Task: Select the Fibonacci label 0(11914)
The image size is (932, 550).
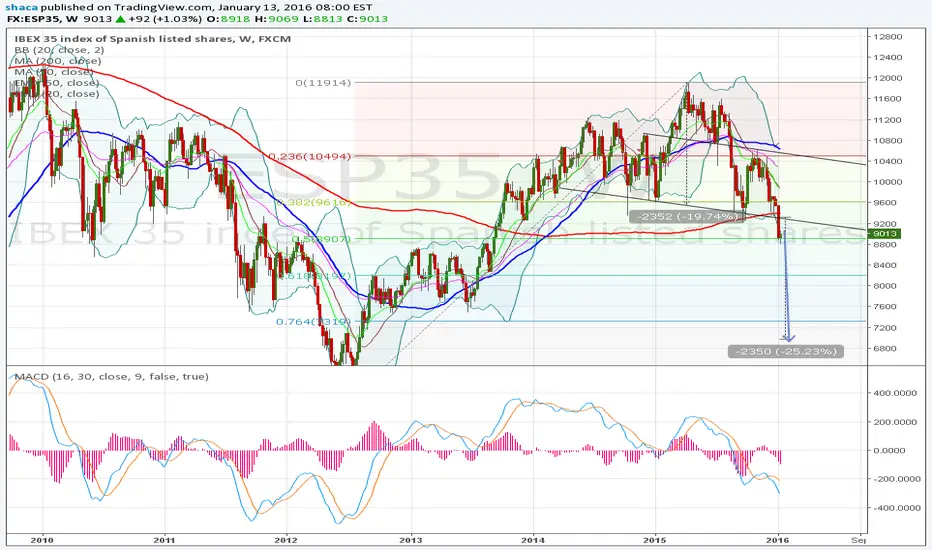Action: (x=323, y=83)
